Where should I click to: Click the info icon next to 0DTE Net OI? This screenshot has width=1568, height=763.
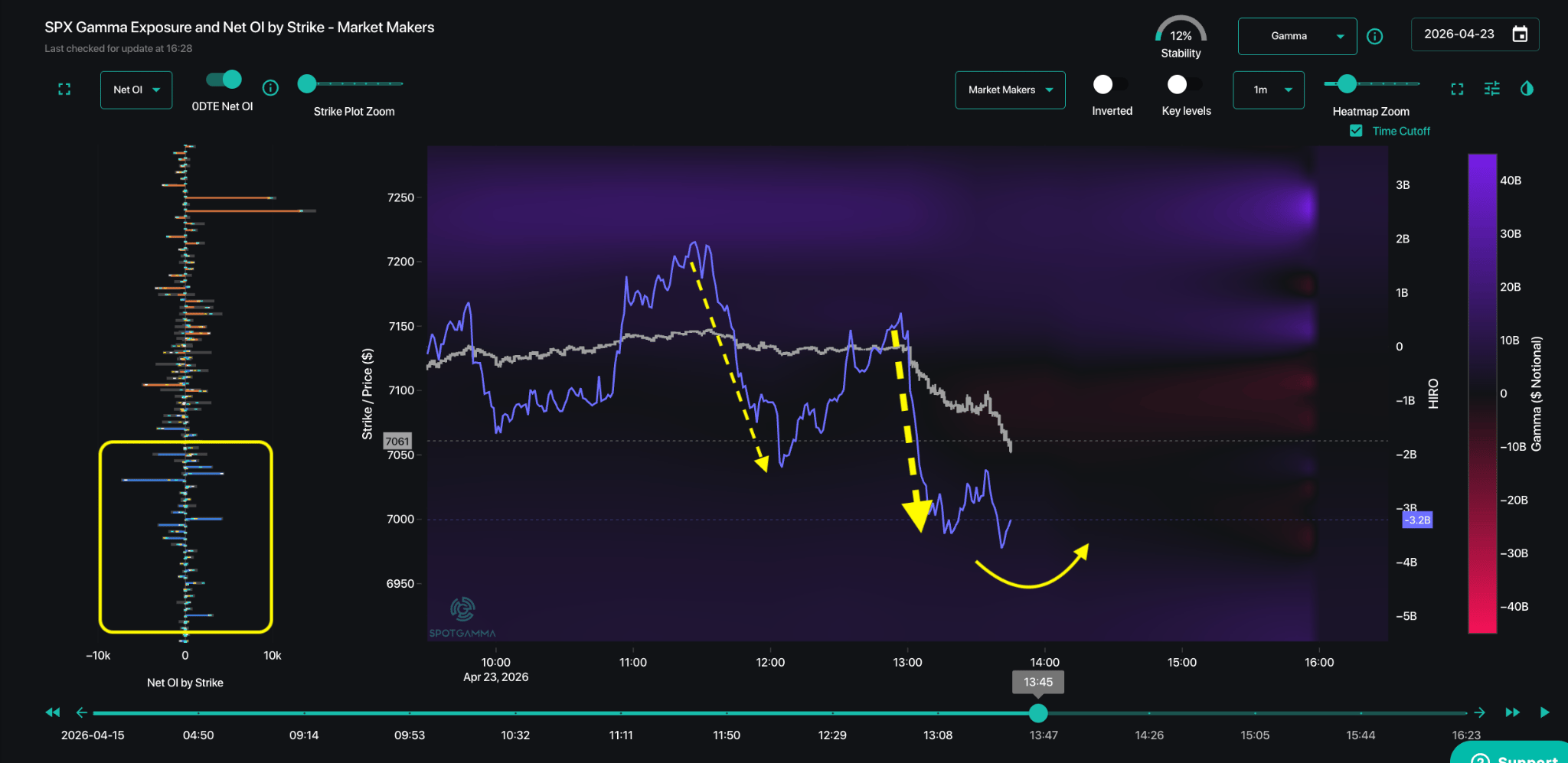(270, 88)
